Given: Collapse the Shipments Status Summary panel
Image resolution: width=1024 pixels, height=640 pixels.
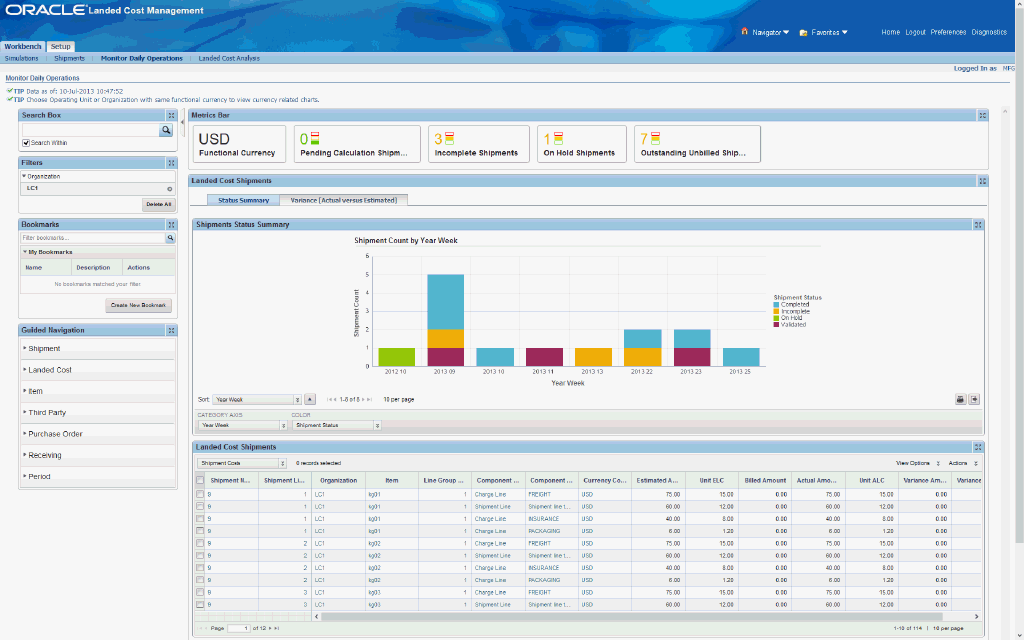Looking at the screenshot, I should [978, 225].
